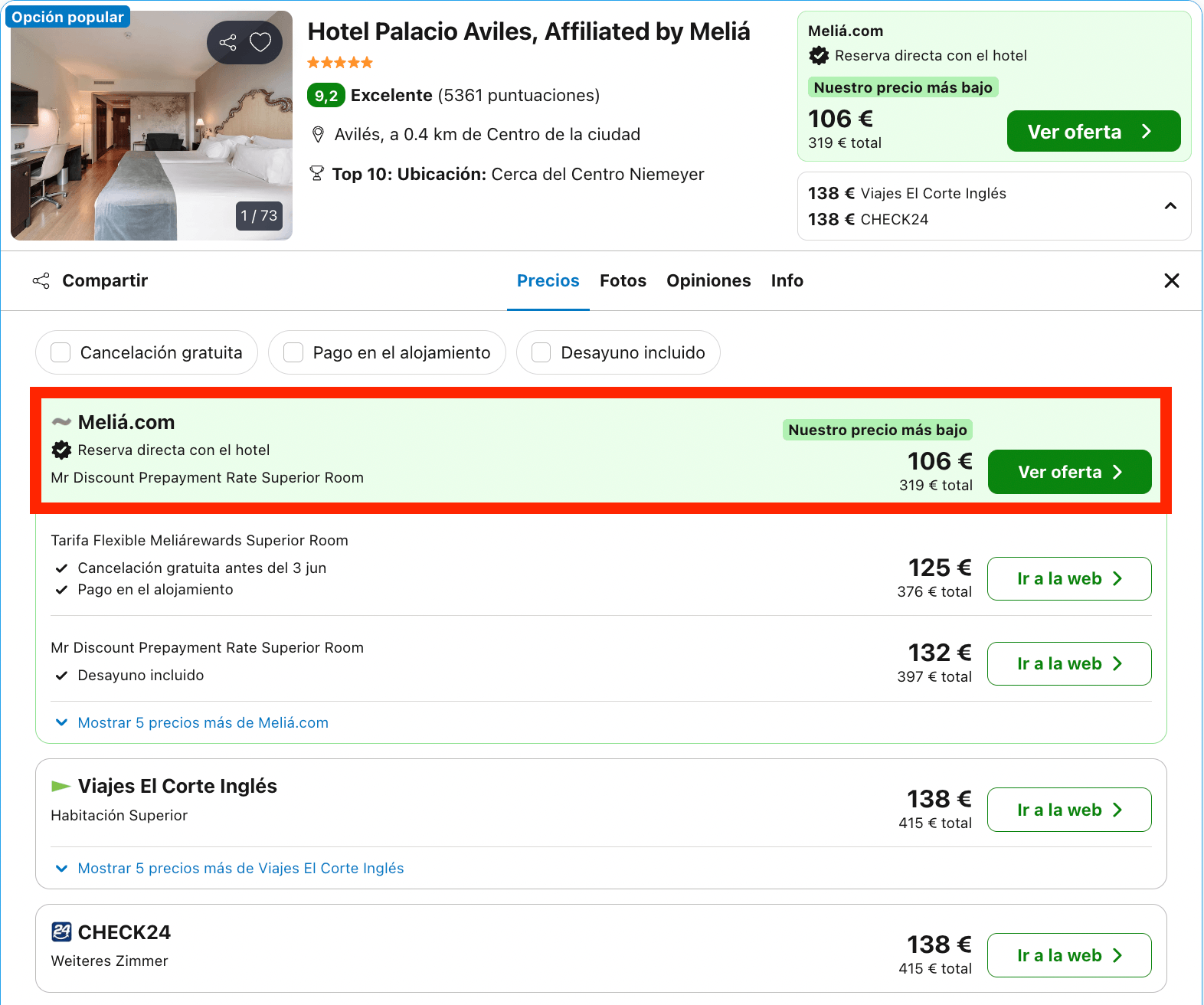Open Viajes El Corte Inglés Ir a la web
The width and height of the screenshot is (1204, 1005).
tap(1070, 810)
